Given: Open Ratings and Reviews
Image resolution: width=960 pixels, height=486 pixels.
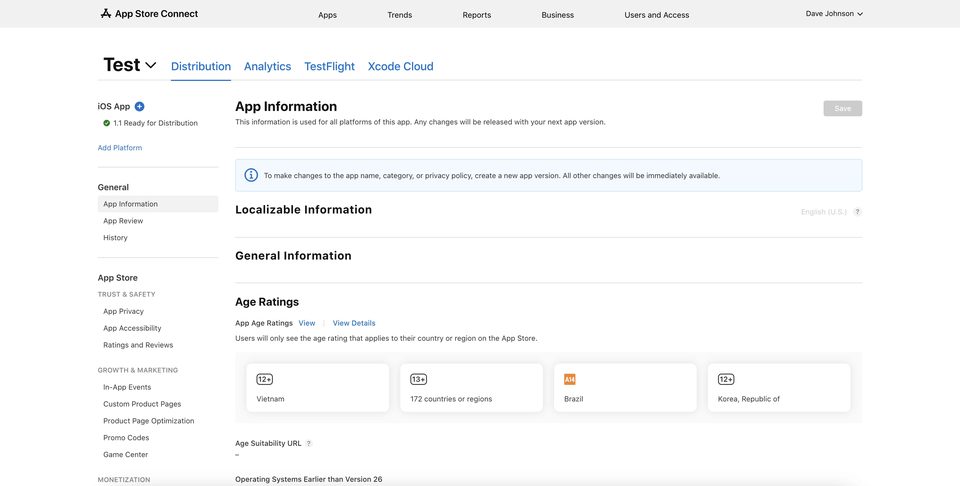Looking at the screenshot, I should pyautogui.click(x=138, y=345).
